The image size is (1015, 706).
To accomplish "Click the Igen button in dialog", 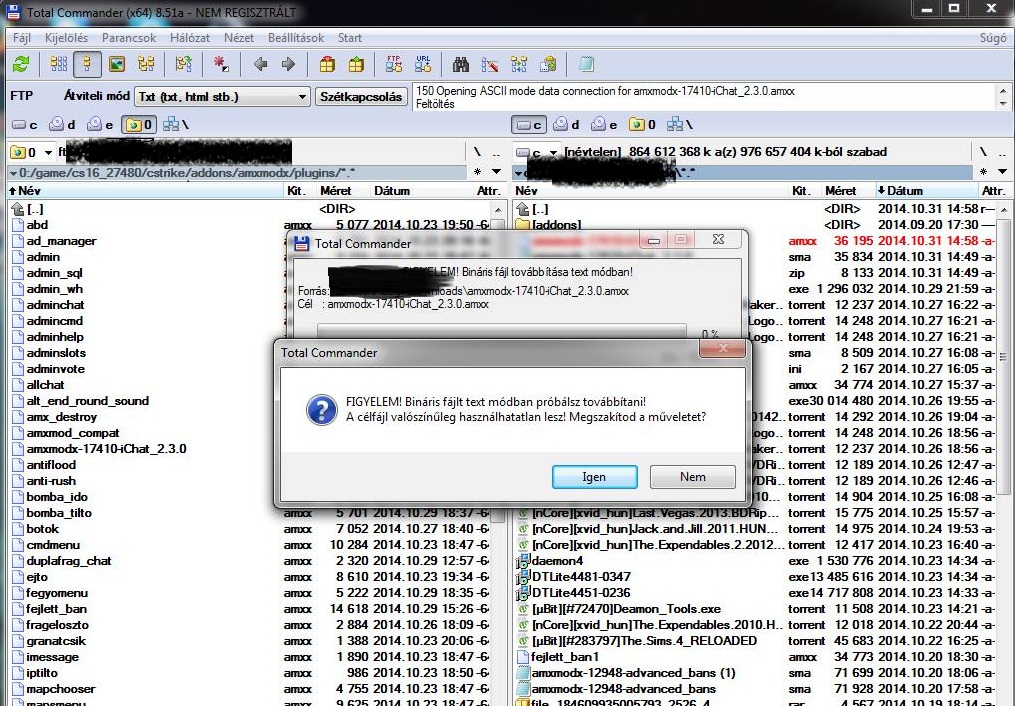I will [x=594, y=477].
